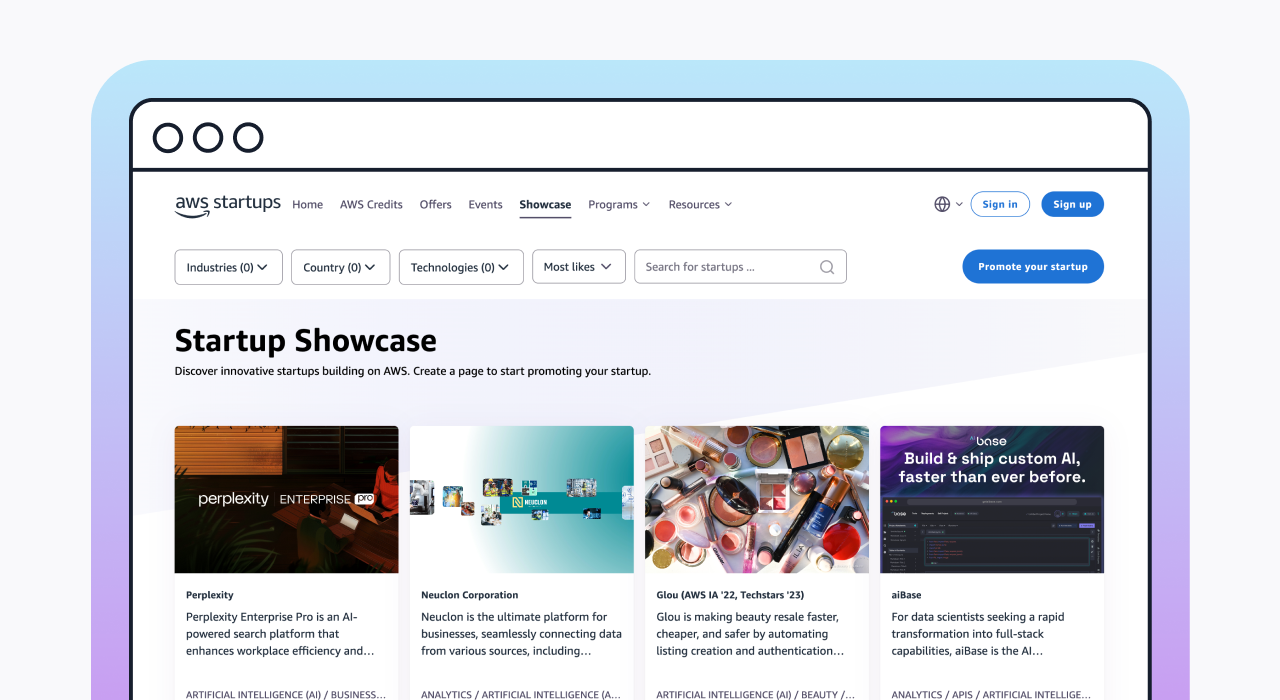Click the middle browser window circle

207,137
